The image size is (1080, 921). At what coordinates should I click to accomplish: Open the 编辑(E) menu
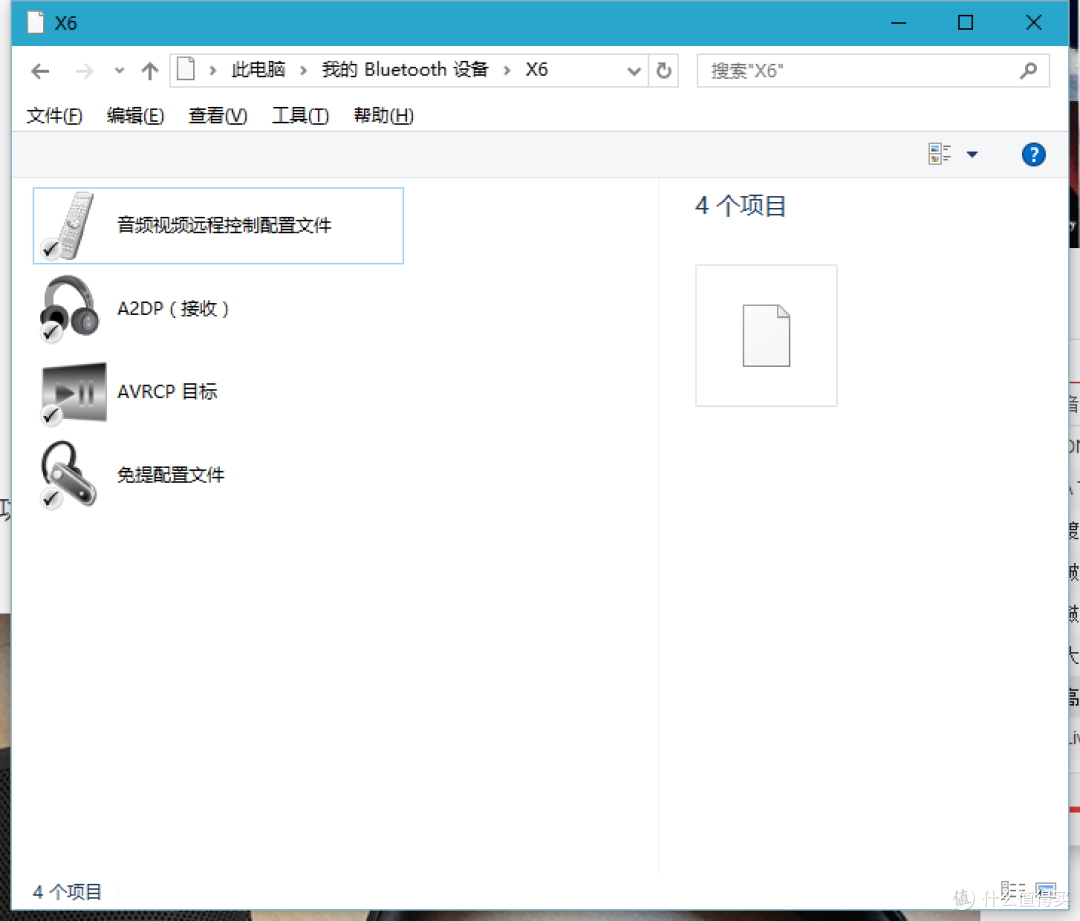[x=136, y=116]
